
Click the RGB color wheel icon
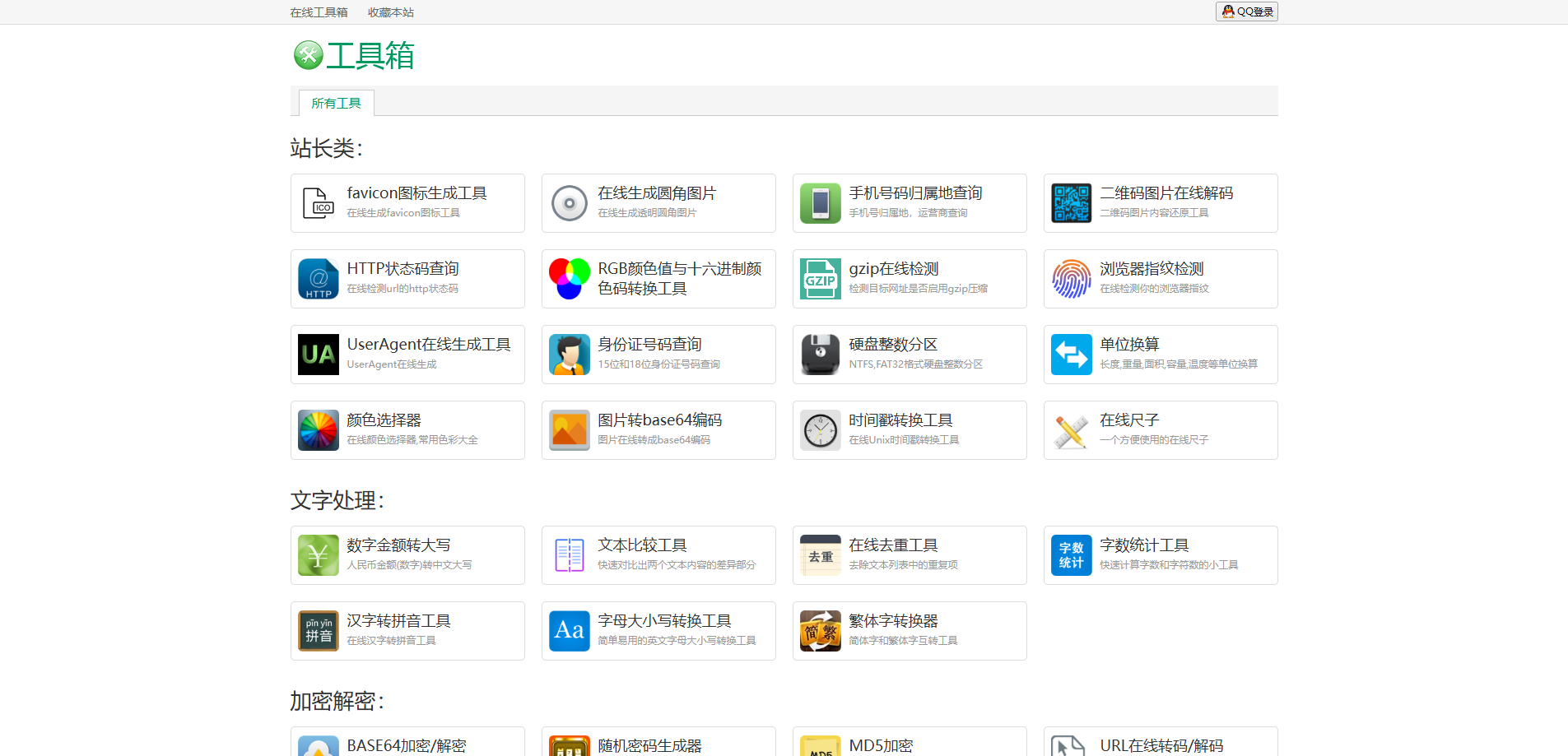tap(569, 279)
